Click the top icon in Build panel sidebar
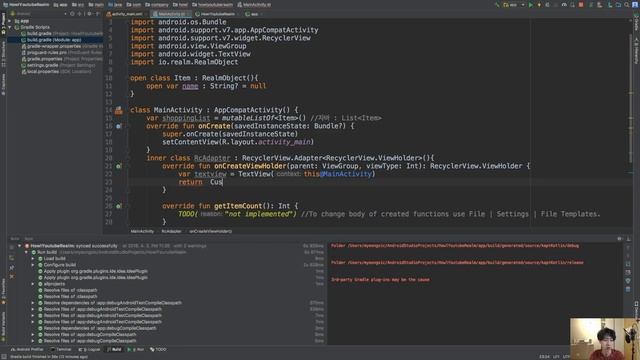640x360 pixels. [x=11, y=247]
